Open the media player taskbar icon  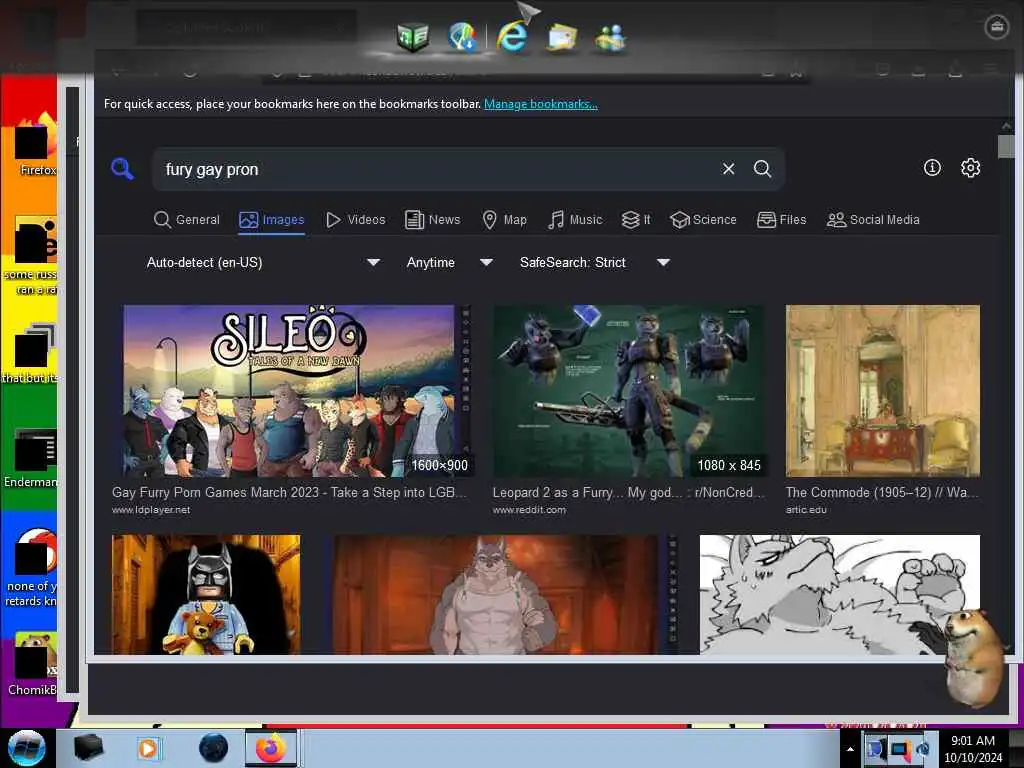[x=148, y=748]
